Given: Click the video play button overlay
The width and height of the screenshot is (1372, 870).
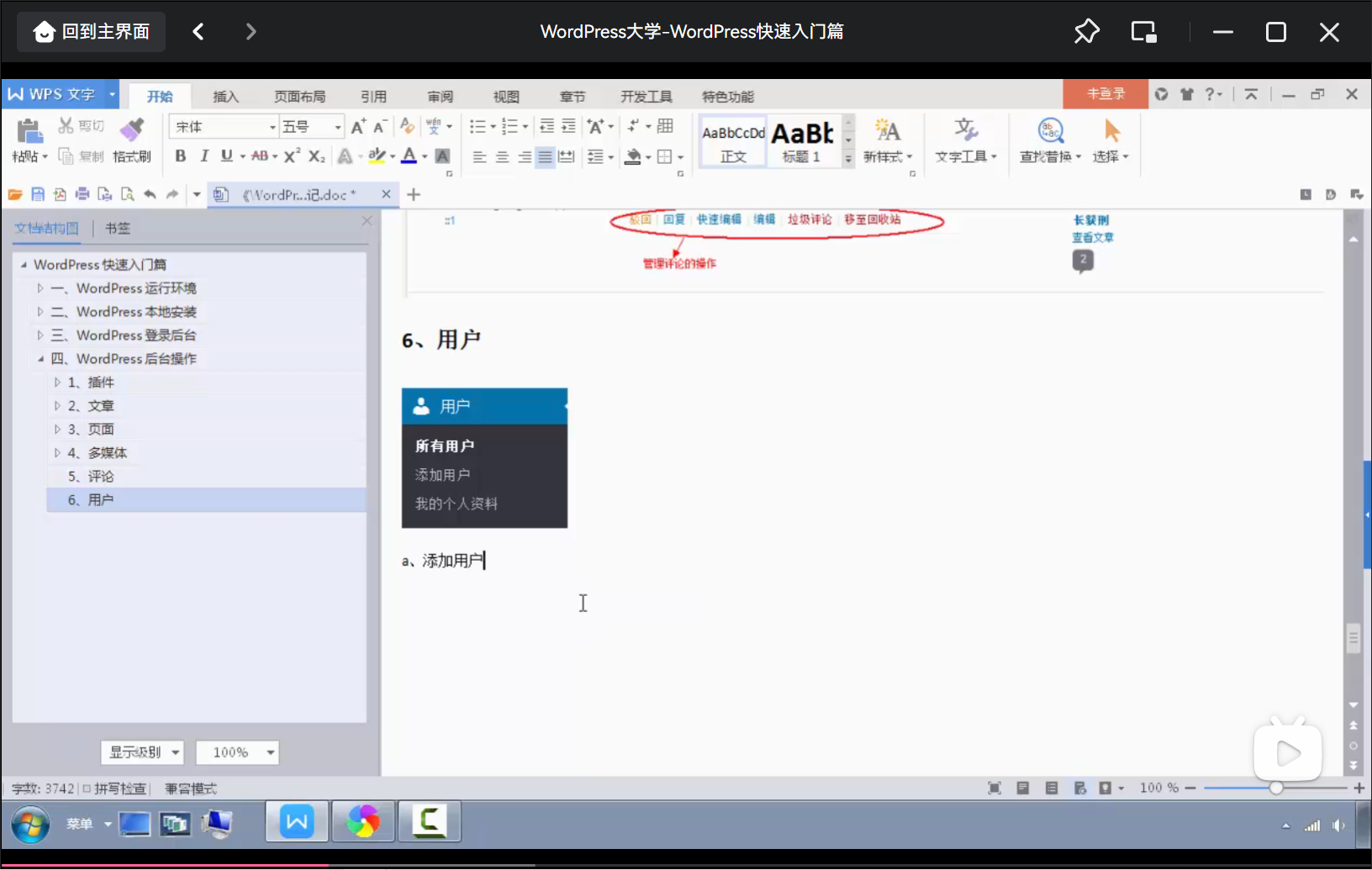Looking at the screenshot, I should click(1287, 753).
